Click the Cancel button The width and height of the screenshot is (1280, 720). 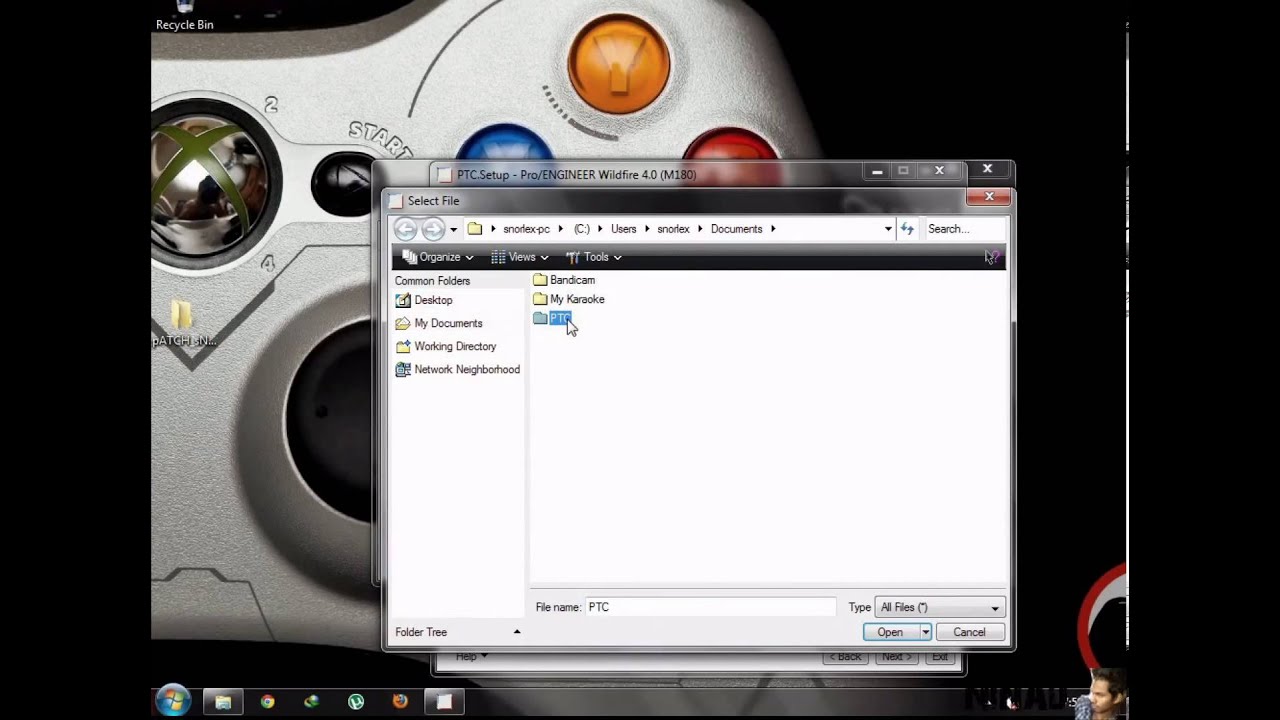[x=969, y=632]
